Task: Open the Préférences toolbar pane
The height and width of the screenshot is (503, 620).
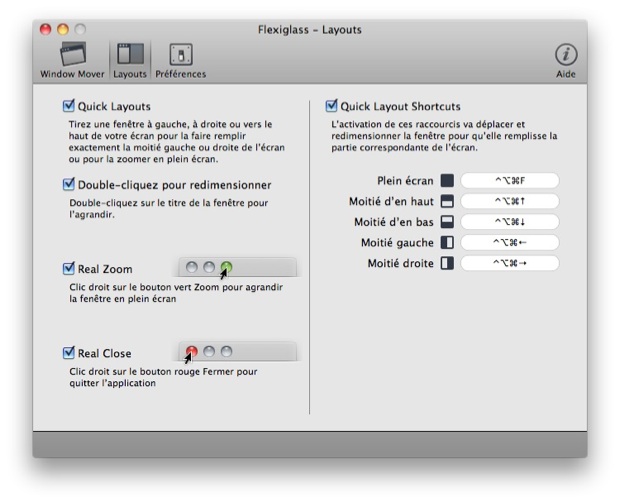Action: [x=181, y=61]
